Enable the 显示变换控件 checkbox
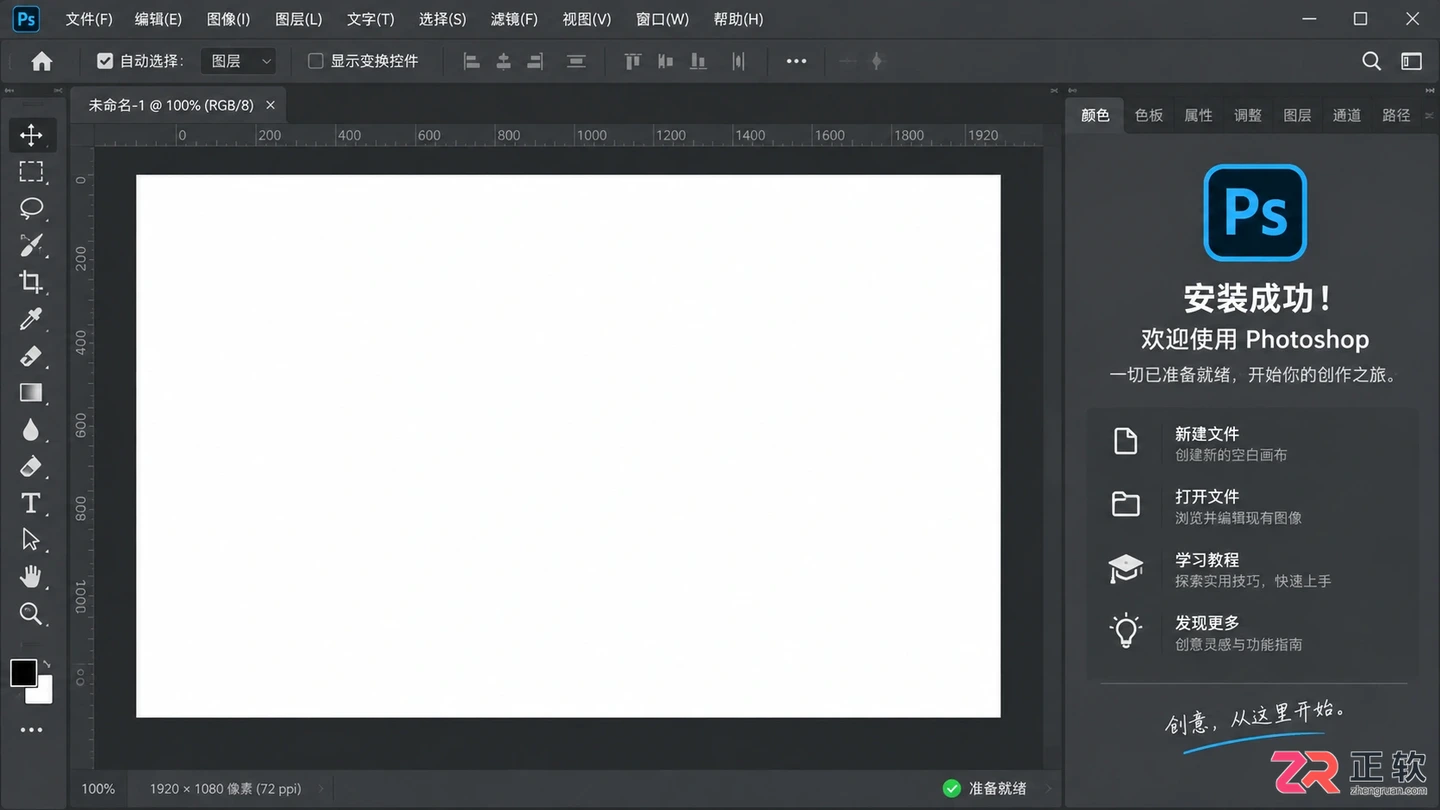 click(x=315, y=61)
